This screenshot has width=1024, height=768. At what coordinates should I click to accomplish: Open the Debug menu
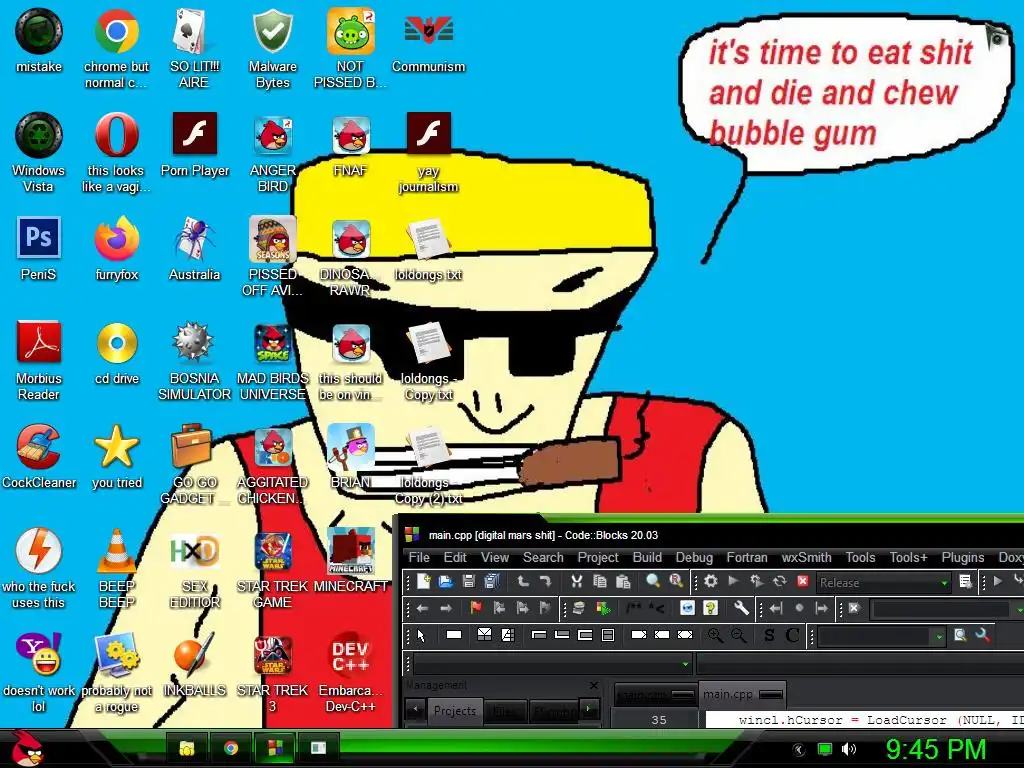tap(694, 557)
